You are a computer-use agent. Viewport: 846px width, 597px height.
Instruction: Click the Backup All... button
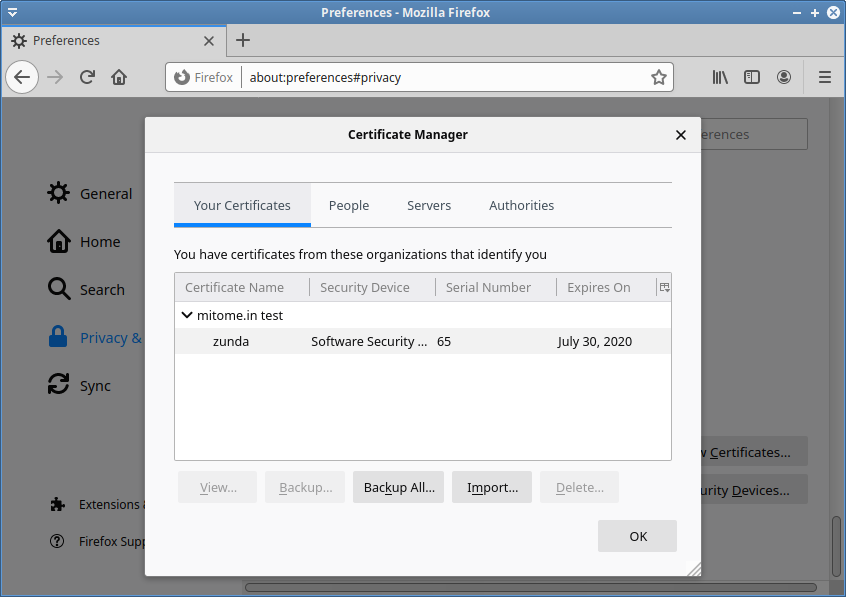398,487
